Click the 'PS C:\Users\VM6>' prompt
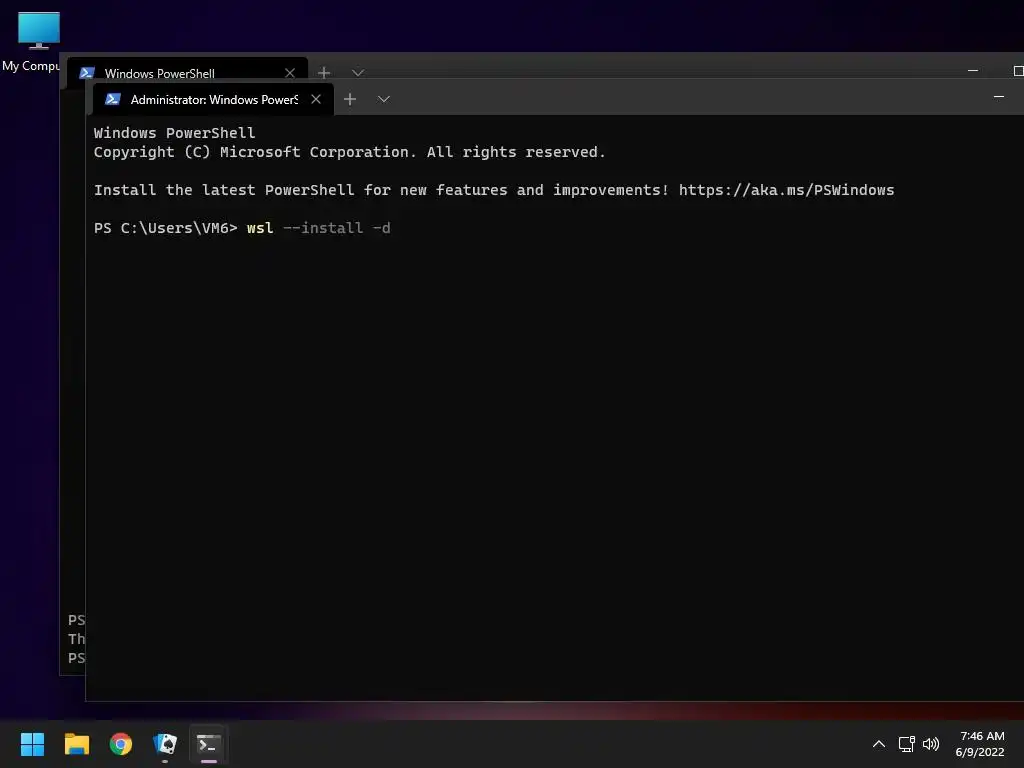Screen dimensions: 1024x768 165,228
